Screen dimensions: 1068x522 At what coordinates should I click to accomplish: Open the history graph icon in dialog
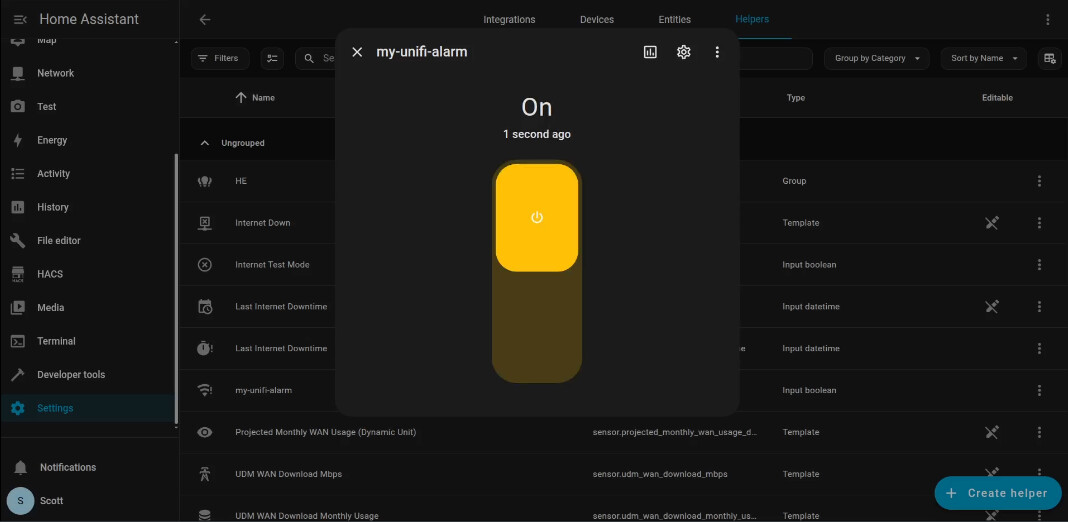click(650, 52)
